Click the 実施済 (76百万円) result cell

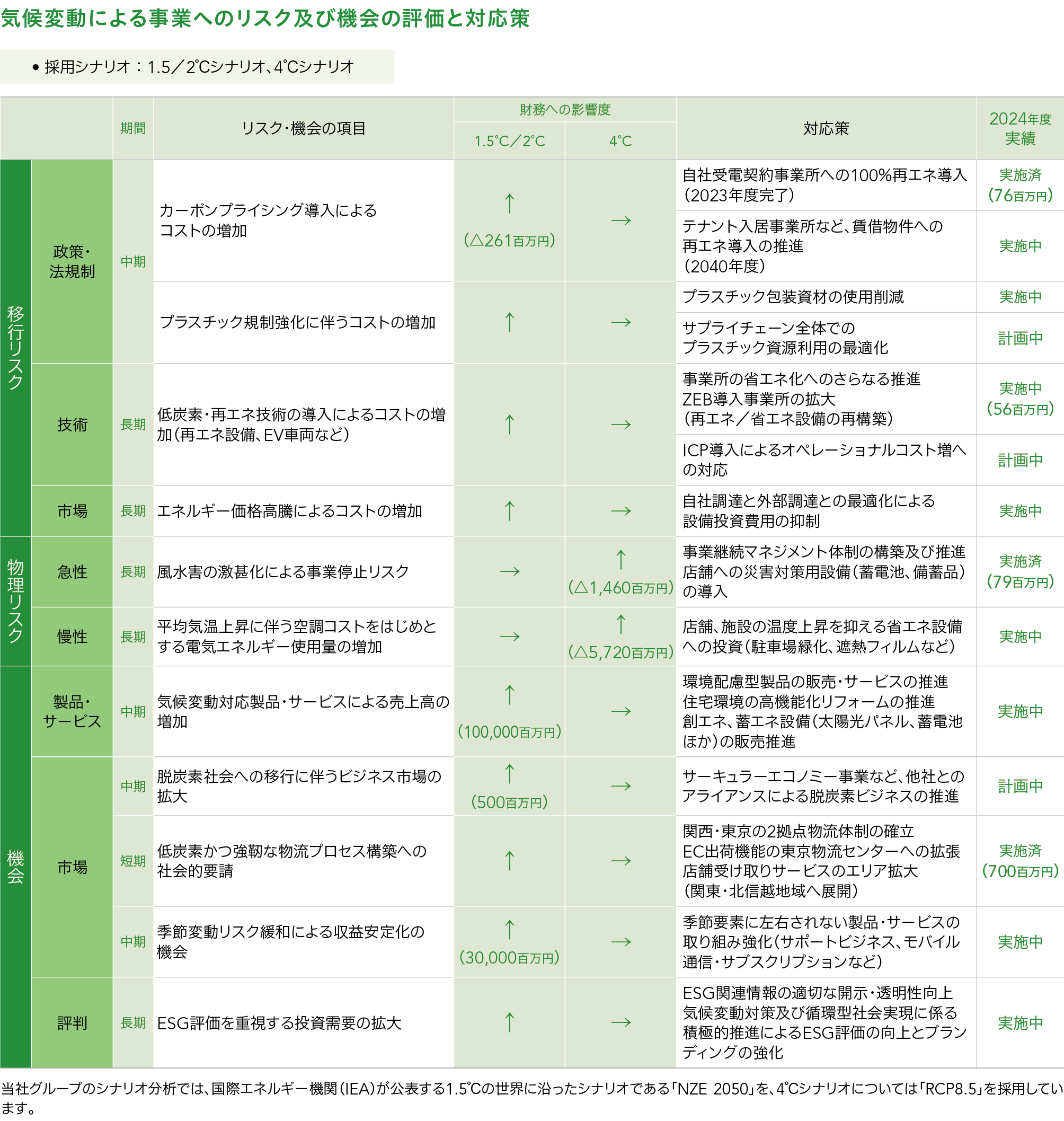tap(1020, 186)
